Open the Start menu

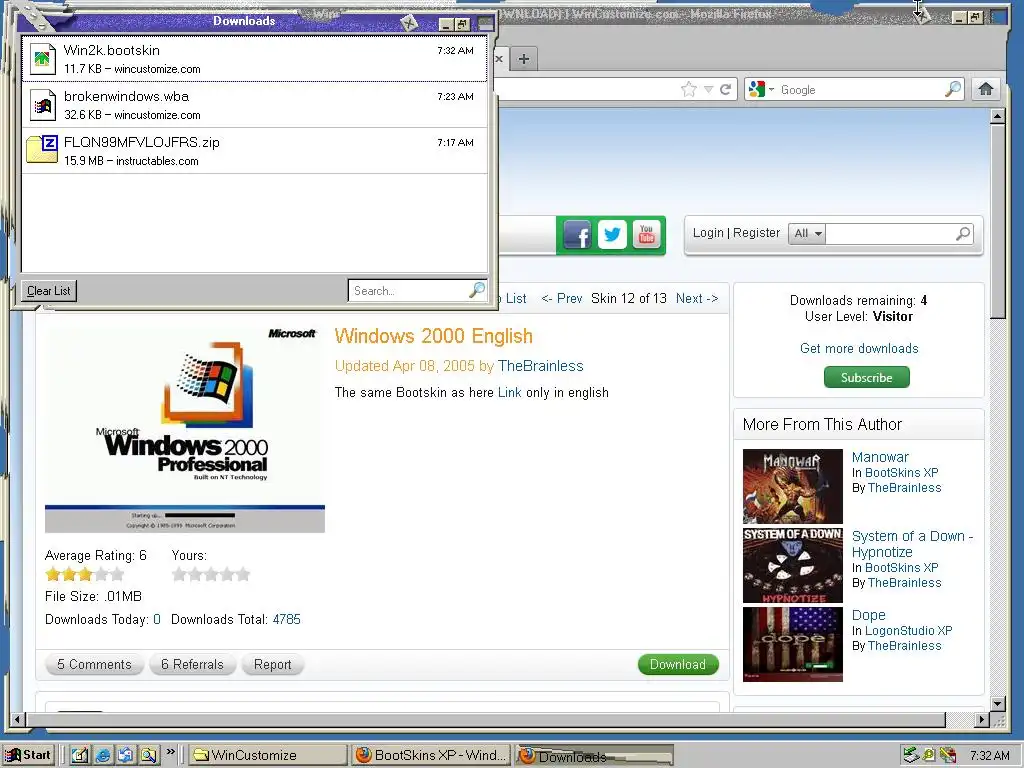(27, 755)
